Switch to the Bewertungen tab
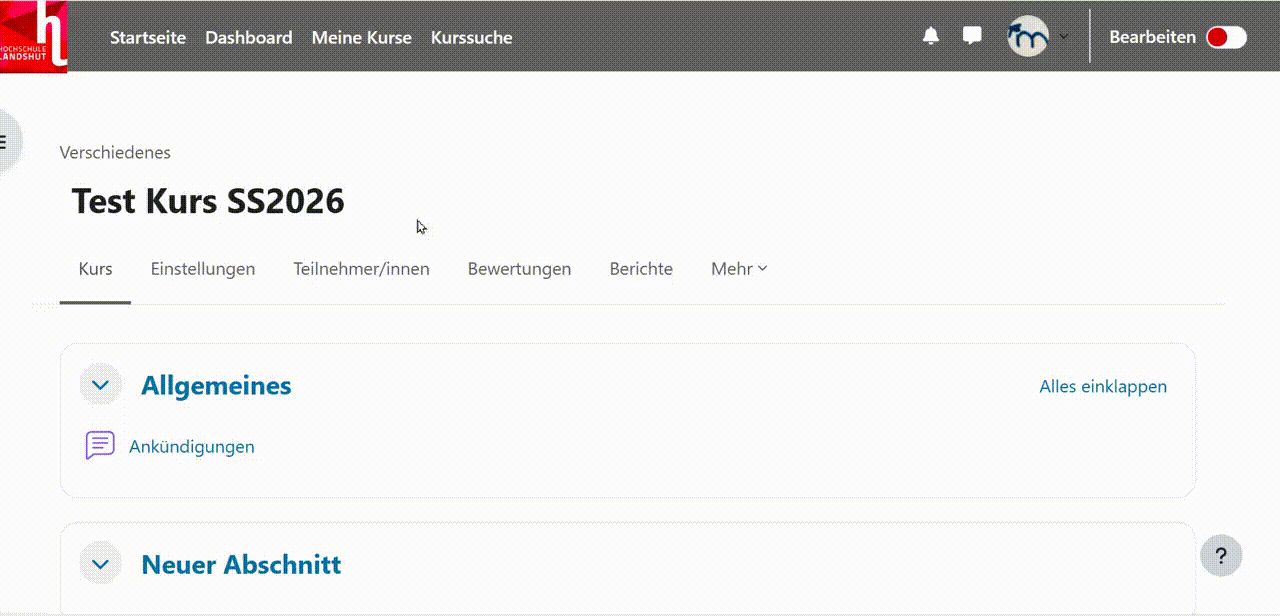The image size is (1280, 616). tap(519, 268)
